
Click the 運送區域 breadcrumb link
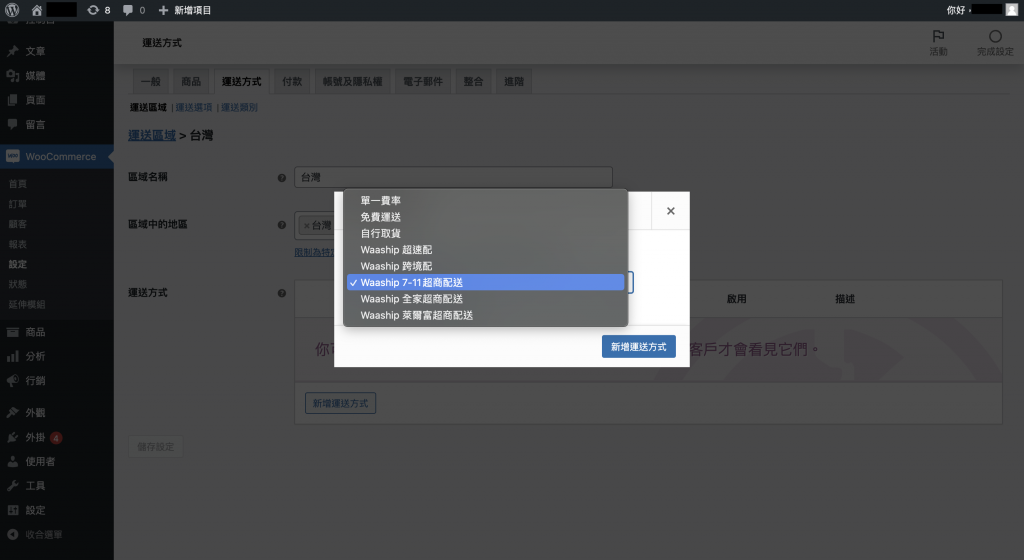pyautogui.click(x=152, y=135)
